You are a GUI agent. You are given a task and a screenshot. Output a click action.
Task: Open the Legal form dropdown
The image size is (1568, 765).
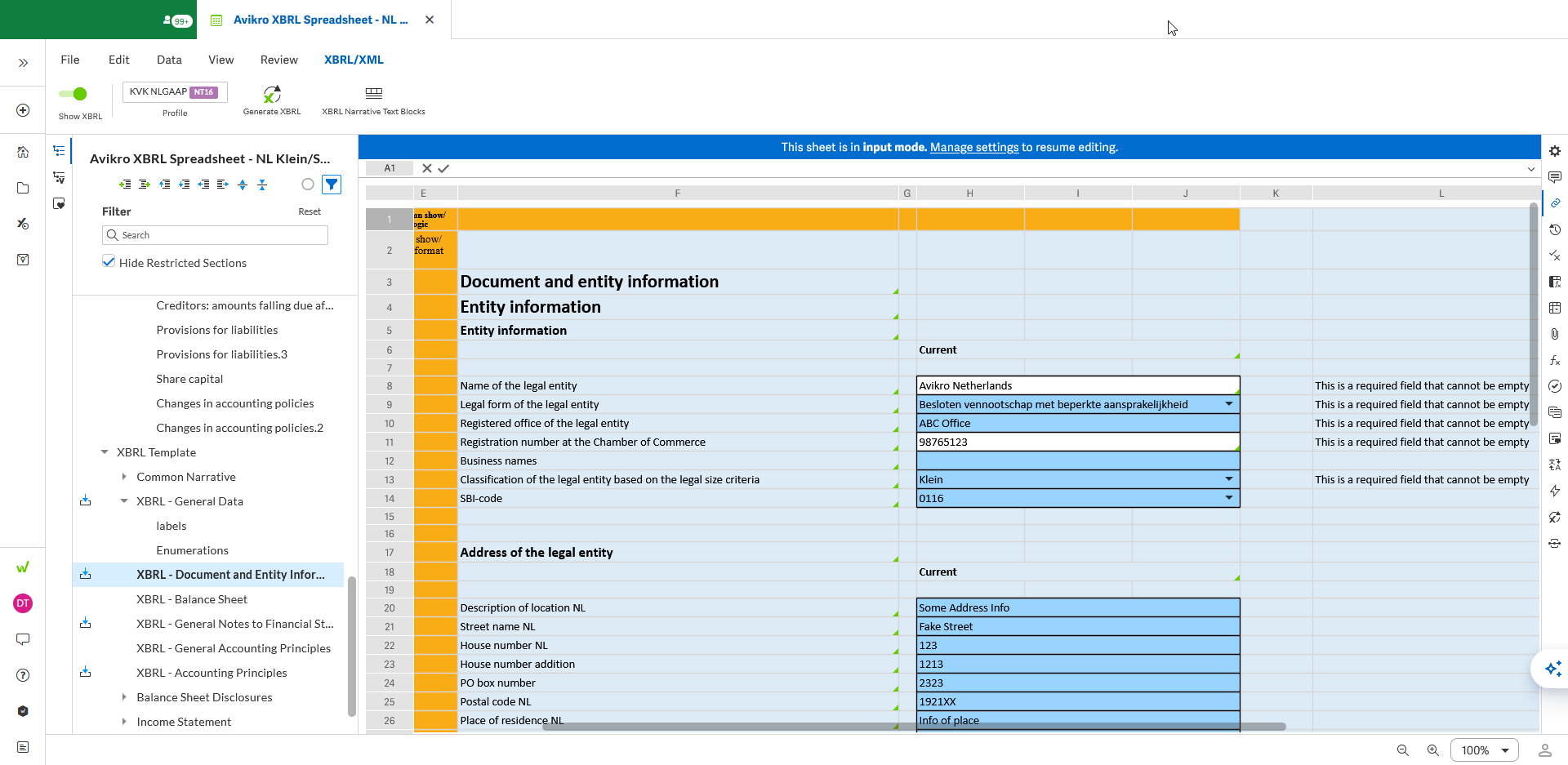1230,404
